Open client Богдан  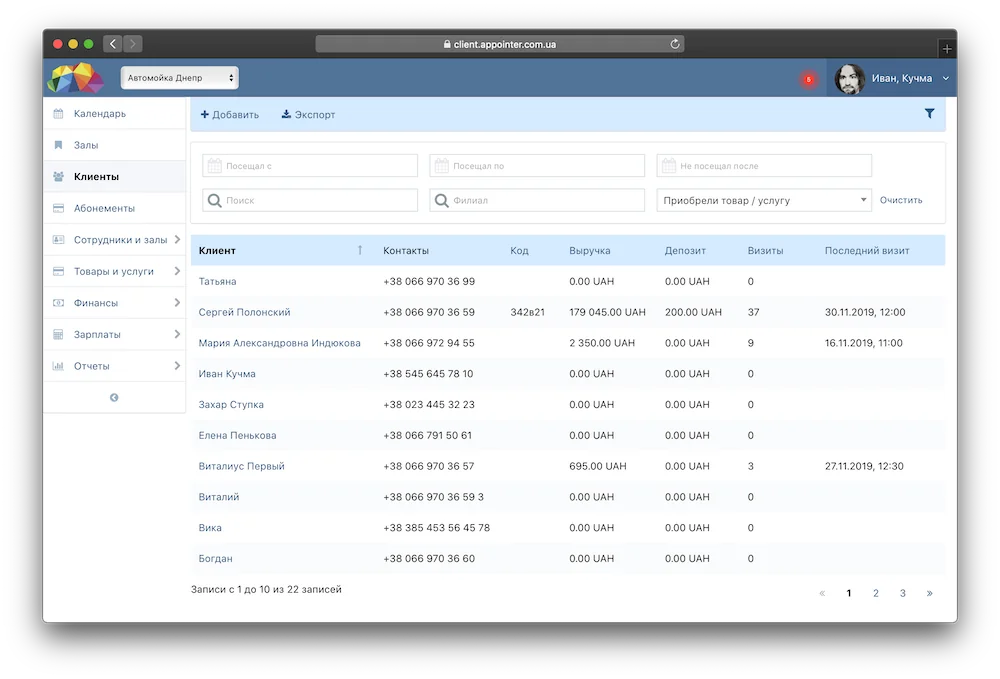coord(216,559)
